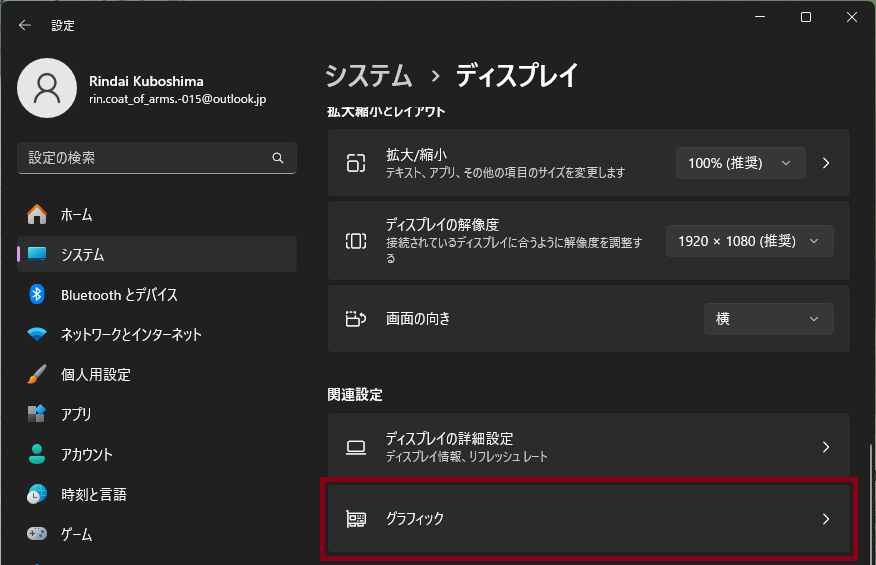Click the search magnifier icon

click(x=278, y=158)
